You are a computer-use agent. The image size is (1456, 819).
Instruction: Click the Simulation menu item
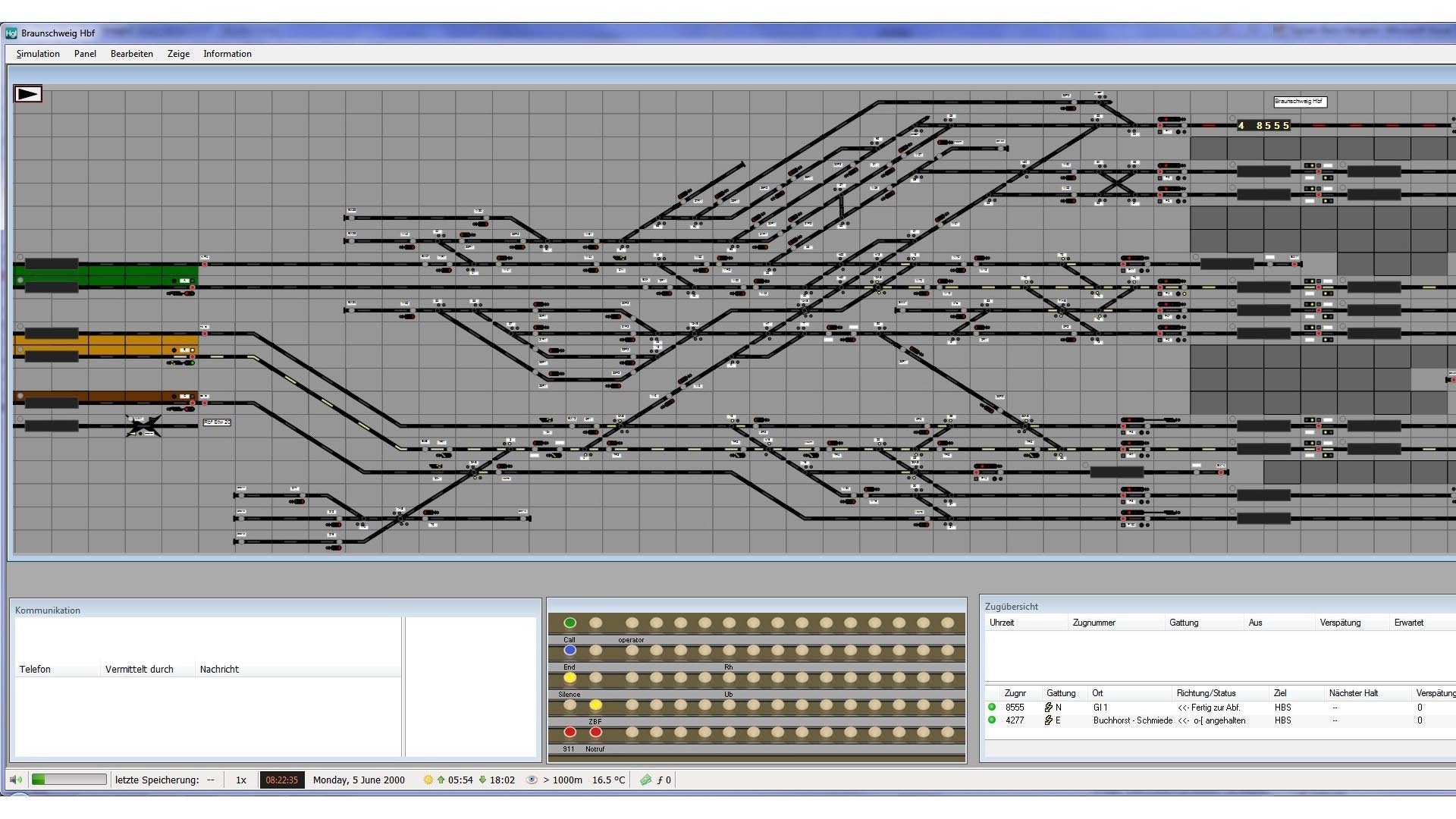(x=37, y=53)
